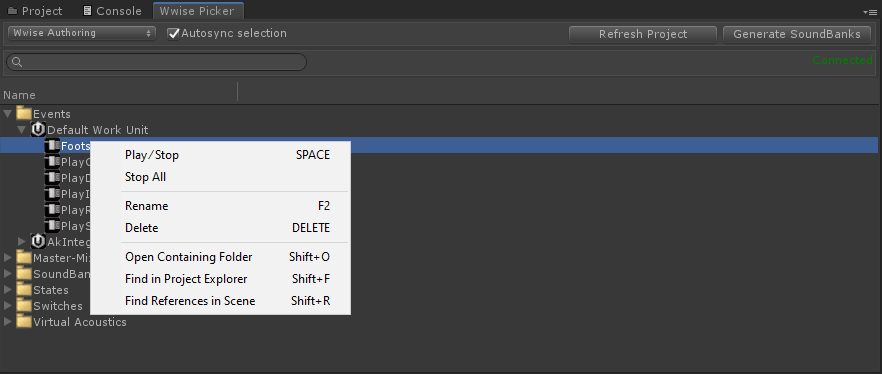882x374 pixels.
Task: Click the States folder icon
Action: click(24, 290)
